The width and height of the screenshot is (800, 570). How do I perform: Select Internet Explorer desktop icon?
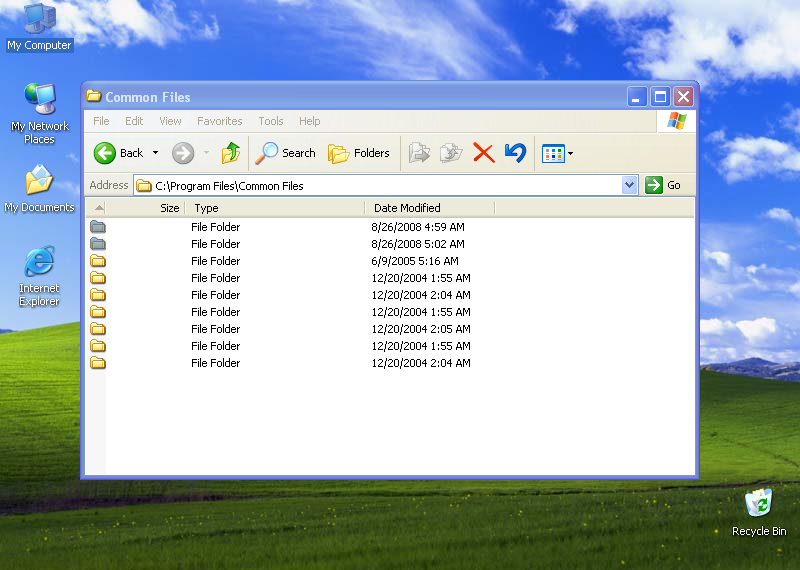[39, 276]
